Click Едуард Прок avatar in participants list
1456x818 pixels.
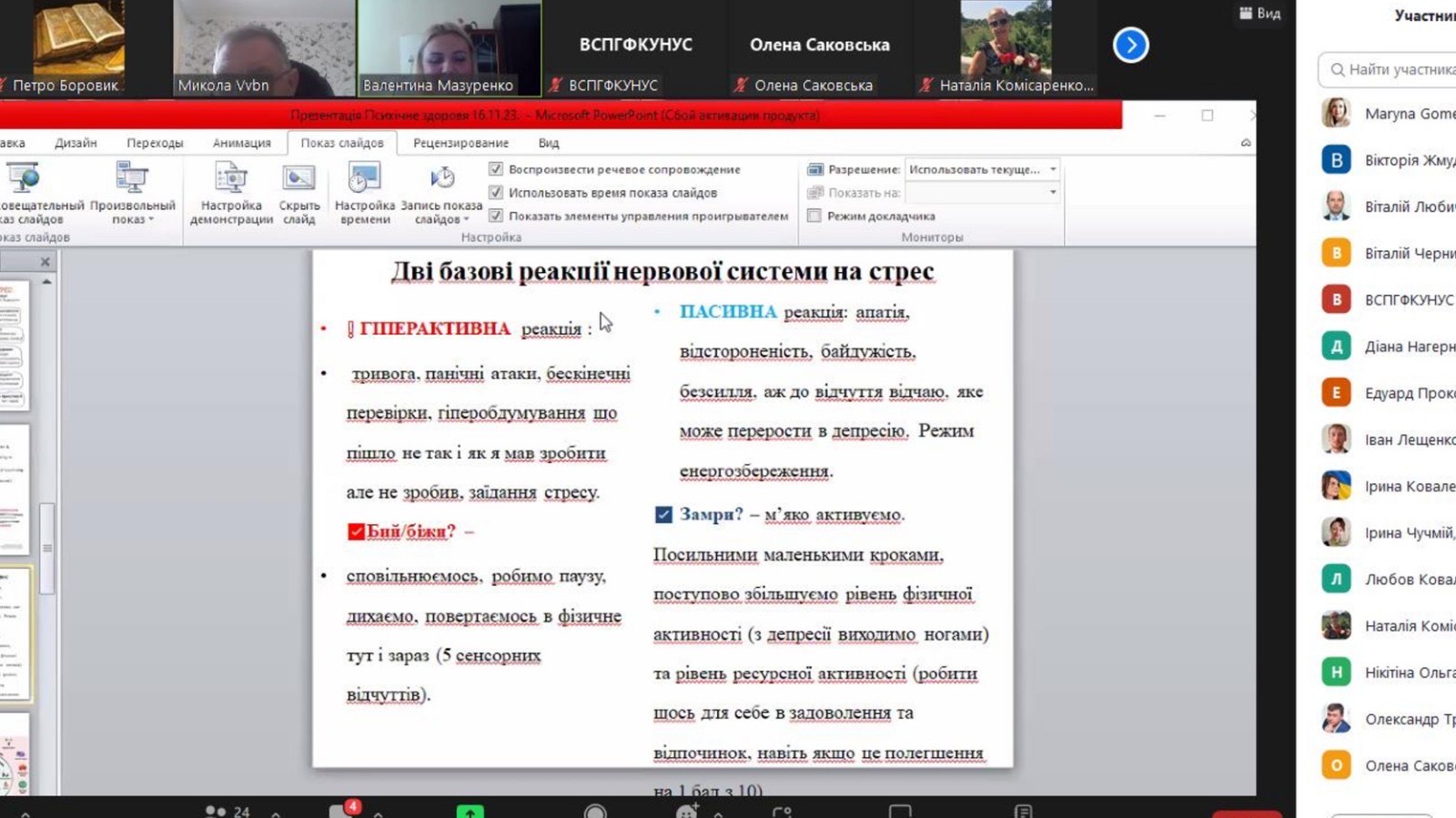point(1336,392)
